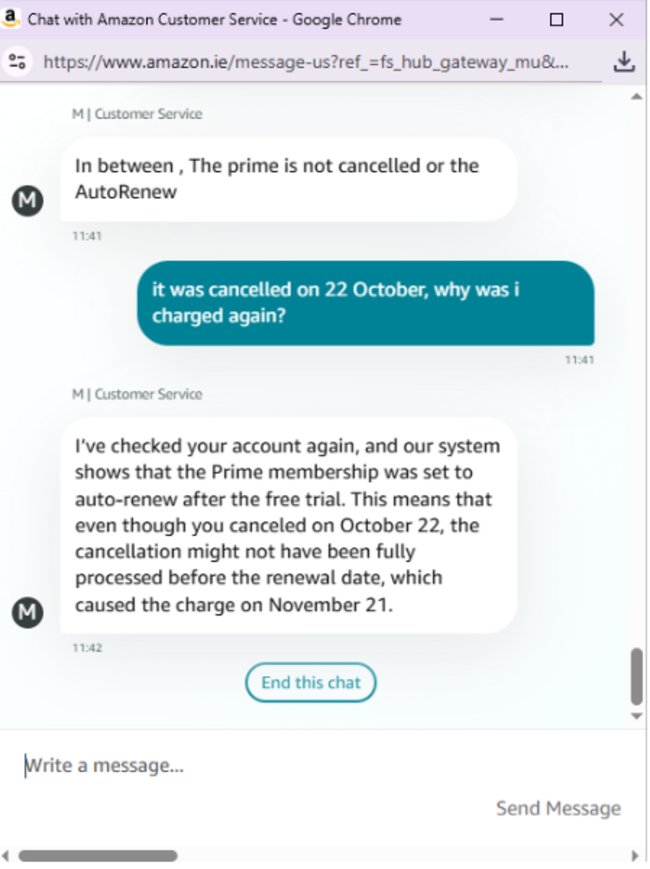Click the Amazon favicon in title bar

click(x=12, y=19)
